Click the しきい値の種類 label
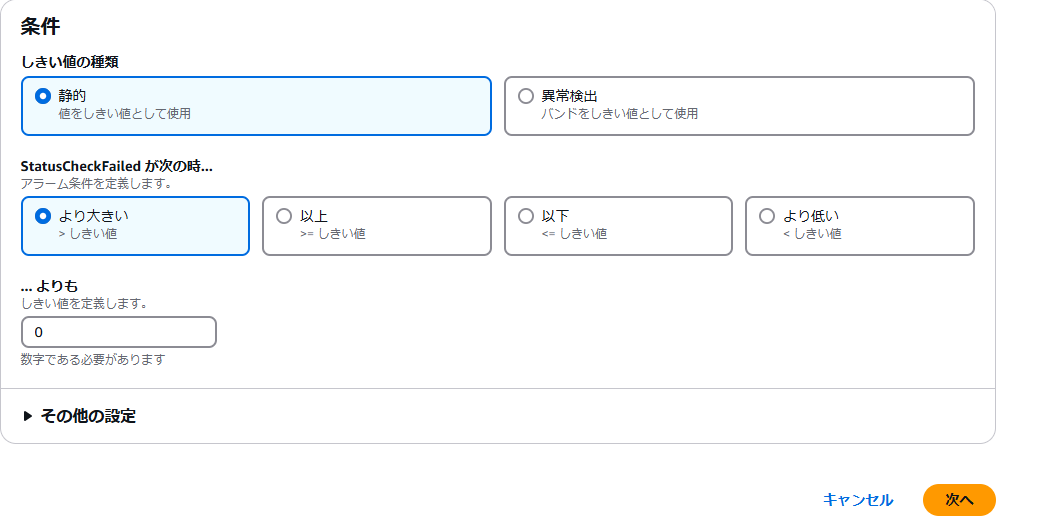1052x518 pixels. tap(70, 62)
